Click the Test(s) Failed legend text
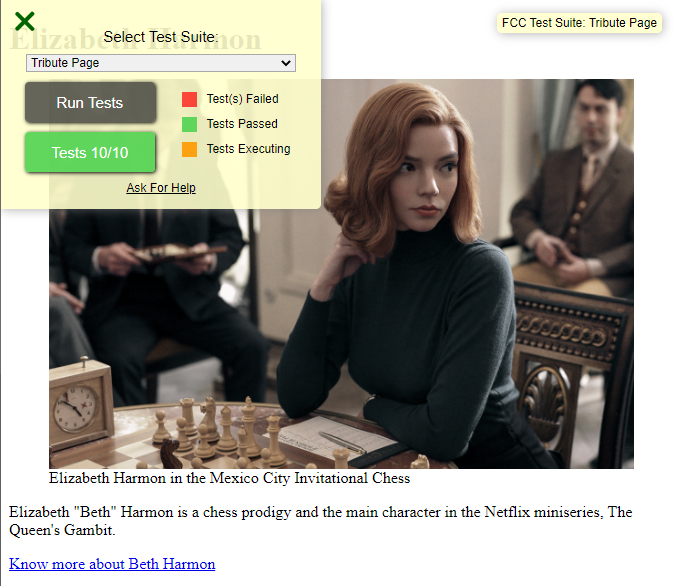Viewport: 678px width, 586px height. click(243, 99)
